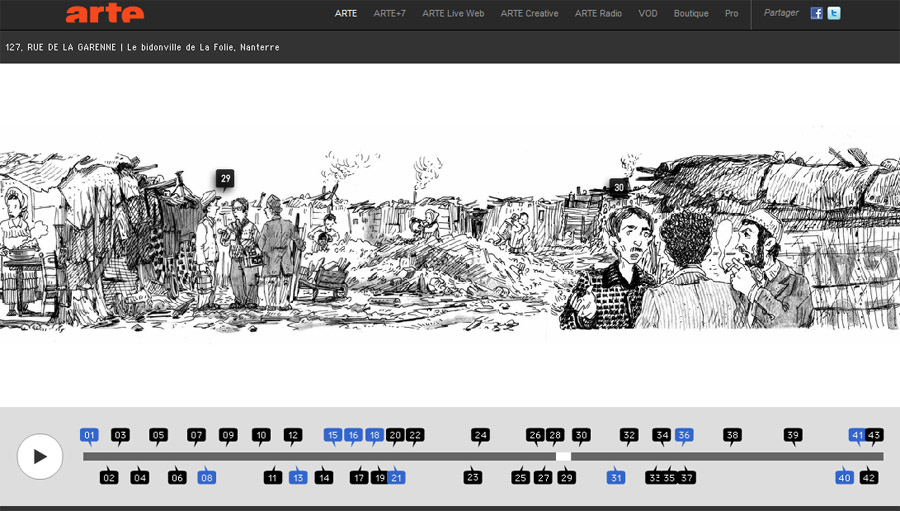Jump to timeline marker 37

click(x=686, y=477)
